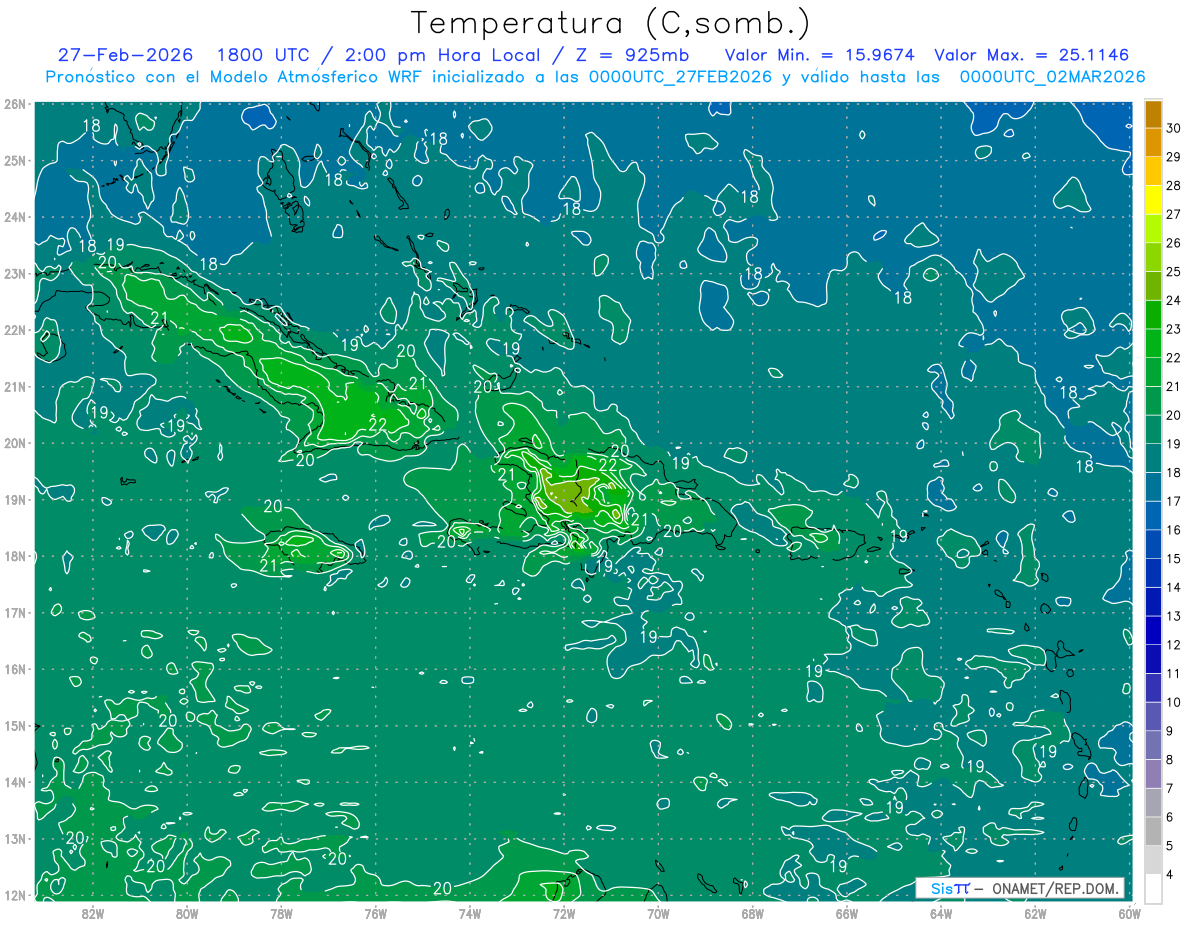Click the "SisTT - ONAMET/REP.DOM." logo box
The image size is (1200, 927).
pyautogui.click(x=1019, y=888)
